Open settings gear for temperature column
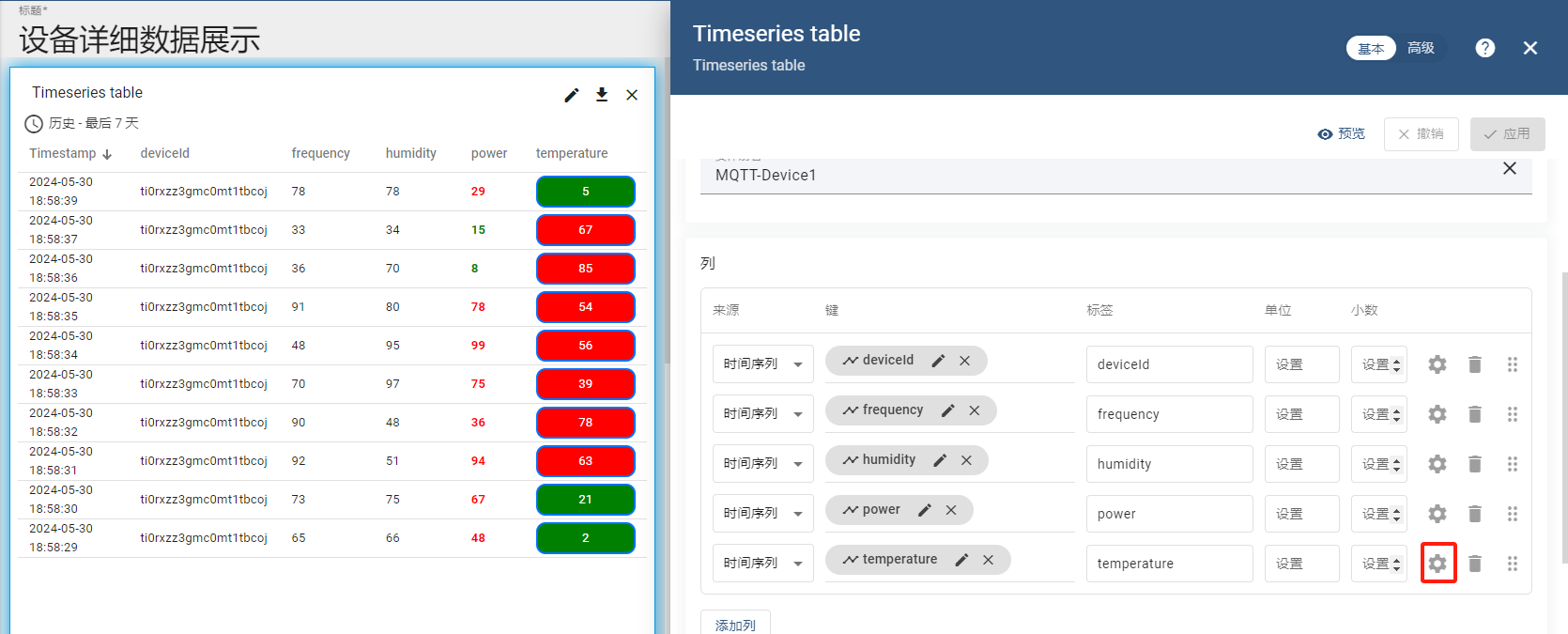 [x=1437, y=564]
